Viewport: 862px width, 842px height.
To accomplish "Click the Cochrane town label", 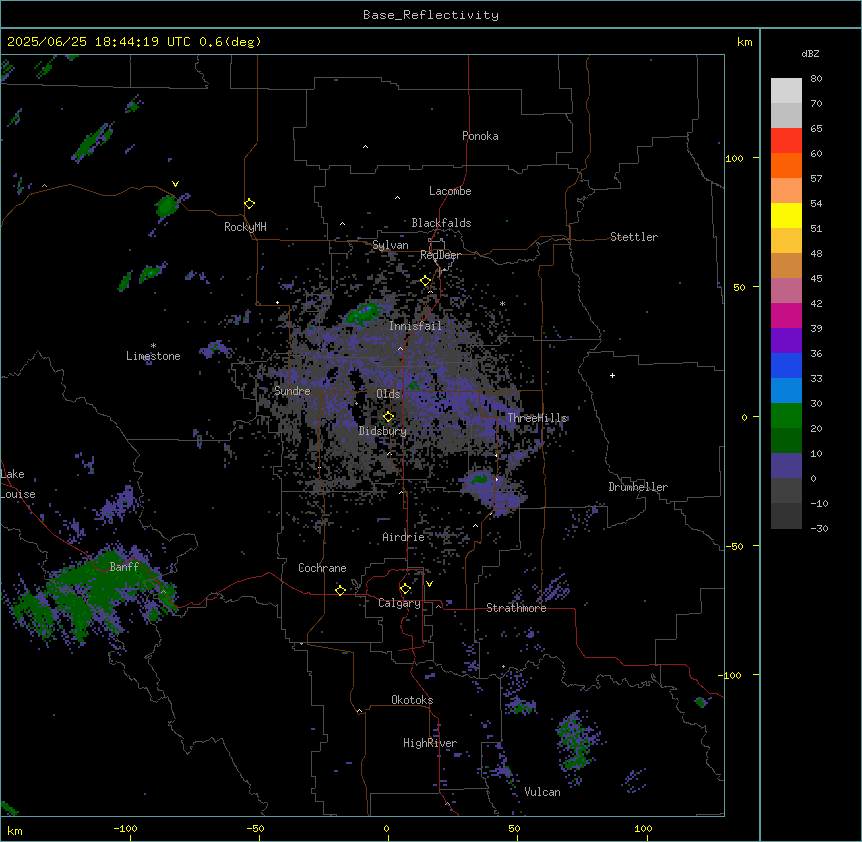I will tap(322, 568).
